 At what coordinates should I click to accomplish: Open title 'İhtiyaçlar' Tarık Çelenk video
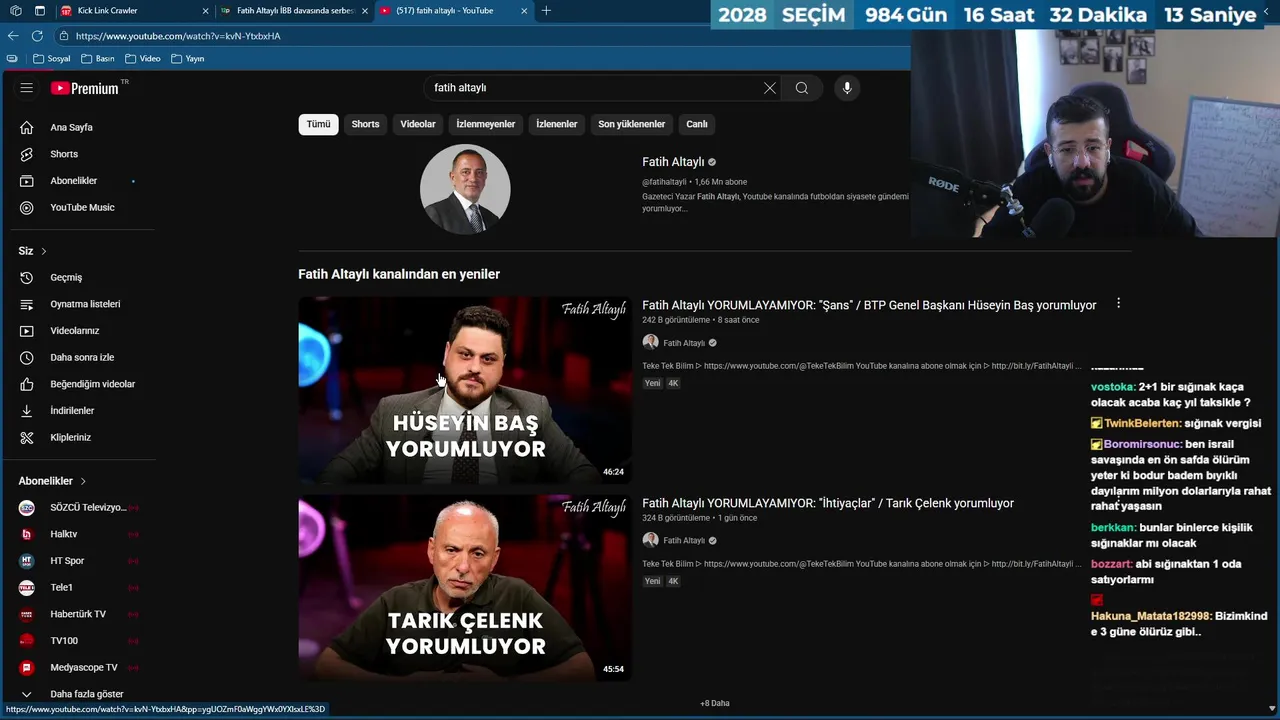coord(828,503)
